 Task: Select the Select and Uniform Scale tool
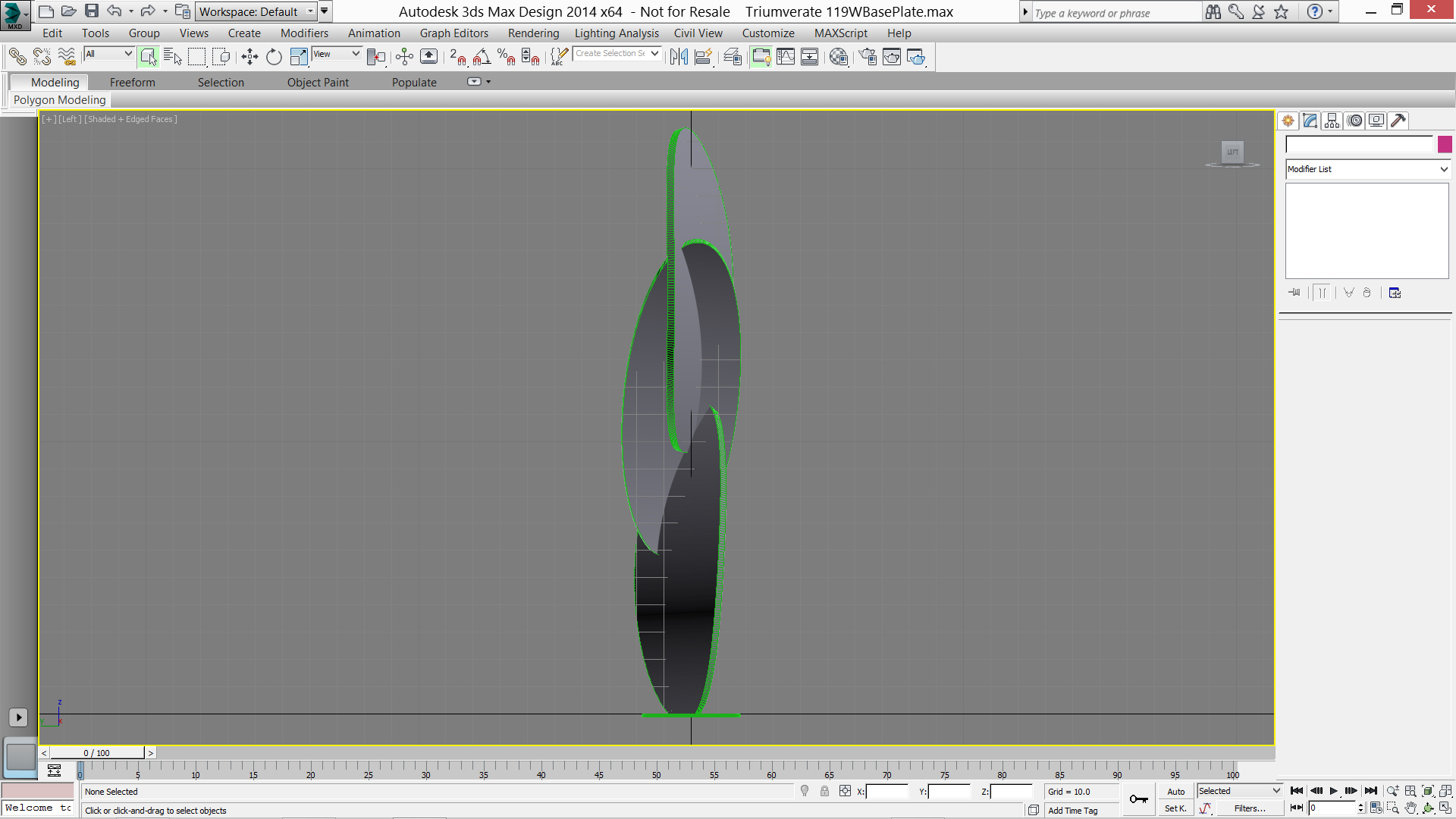(x=299, y=57)
